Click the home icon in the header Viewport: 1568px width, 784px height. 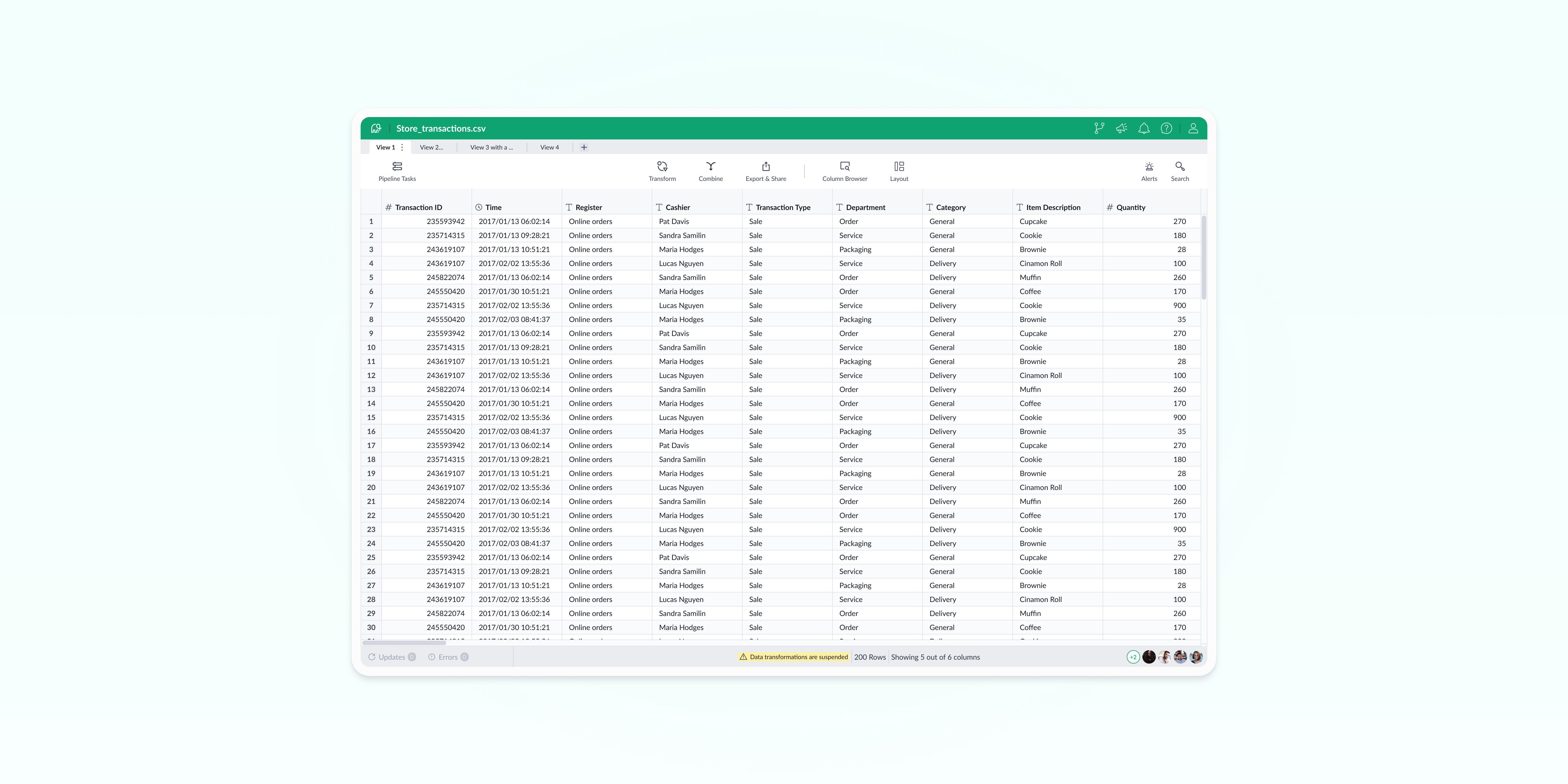point(375,129)
